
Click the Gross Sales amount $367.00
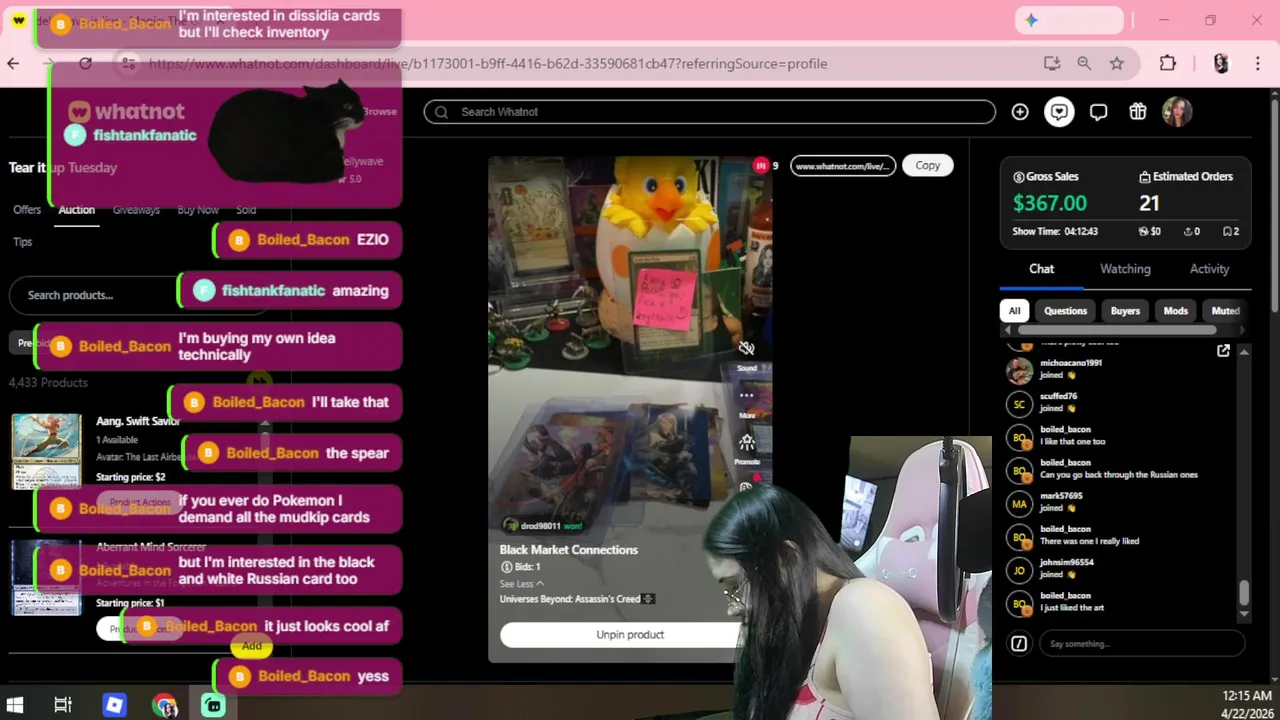pyautogui.click(x=1049, y=203)
